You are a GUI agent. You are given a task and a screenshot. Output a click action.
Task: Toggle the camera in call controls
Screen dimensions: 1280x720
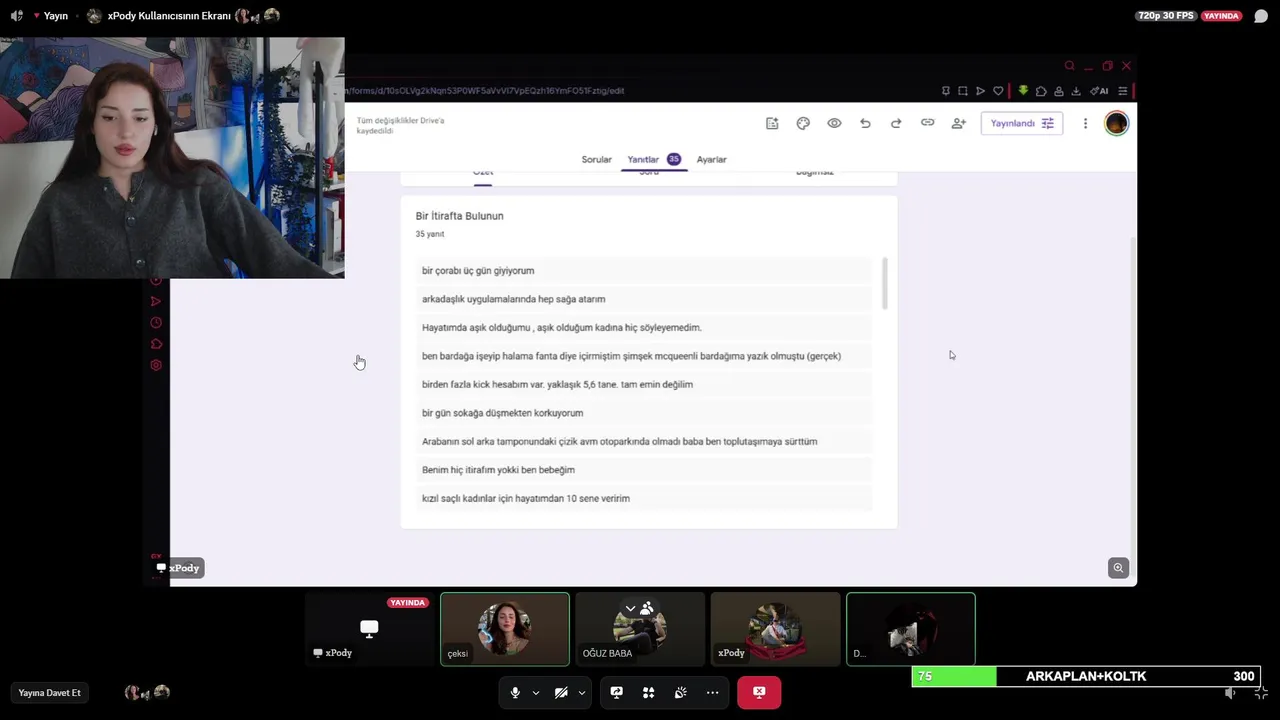tap(561, 692)
